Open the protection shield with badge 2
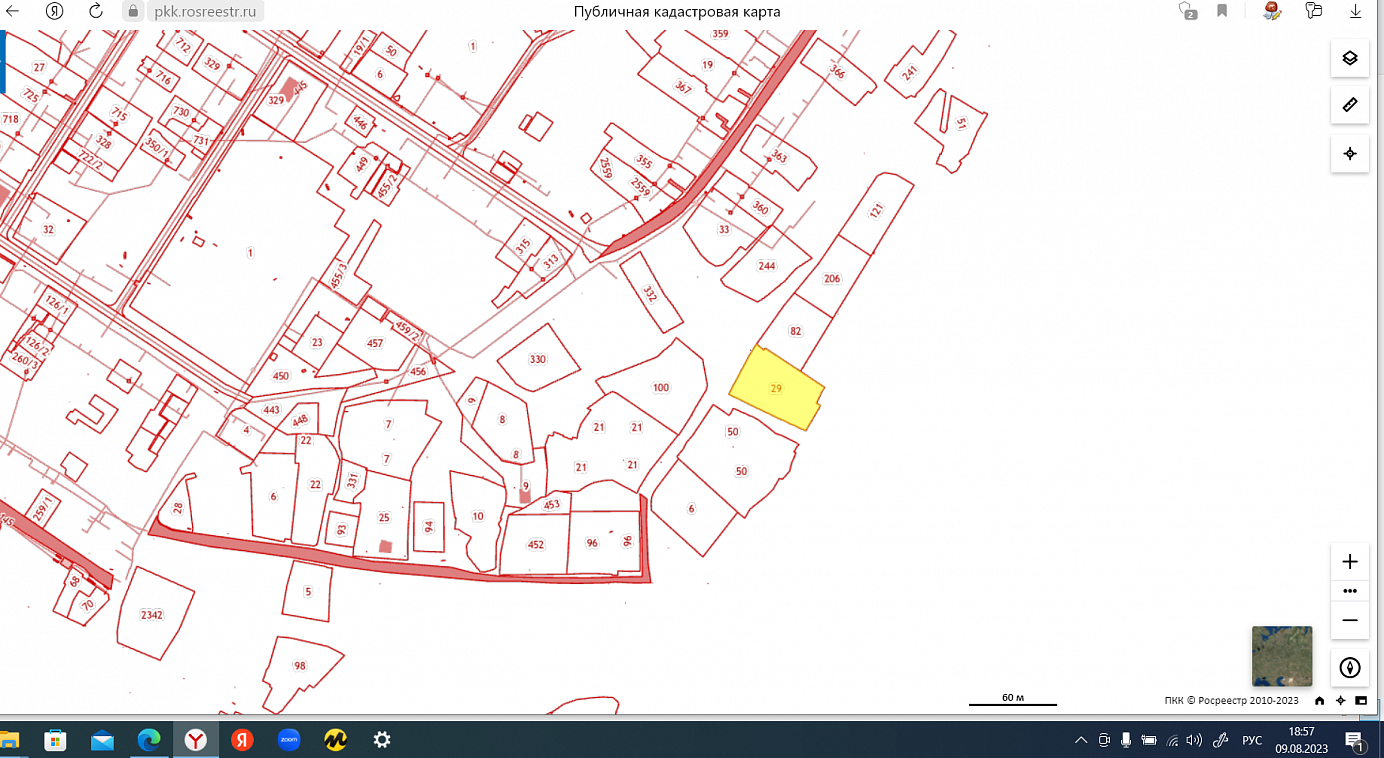The image size is (1384, 758). 1187,11
